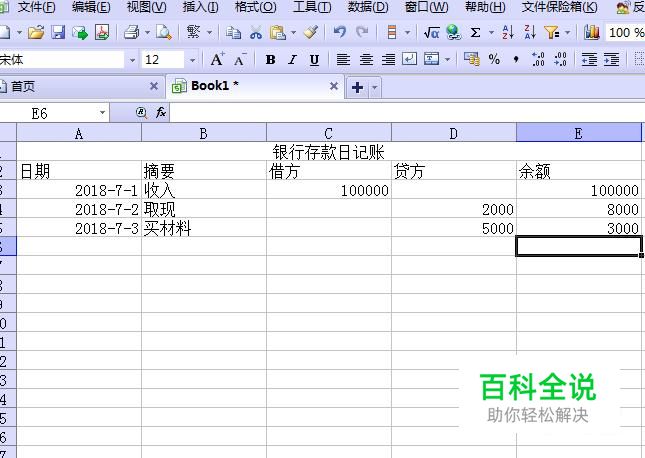
Task: Apply AutoSum with the sigma icon
Action: tap(476, 33)
